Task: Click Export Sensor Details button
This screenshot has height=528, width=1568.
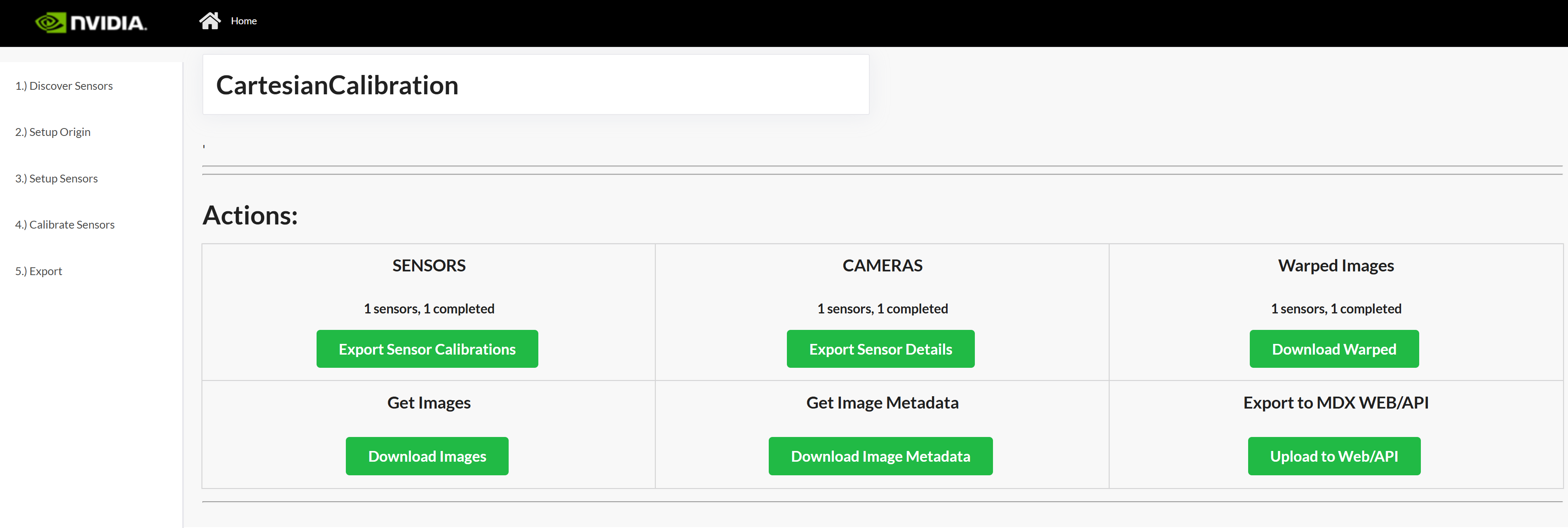Action: point(880,349)
